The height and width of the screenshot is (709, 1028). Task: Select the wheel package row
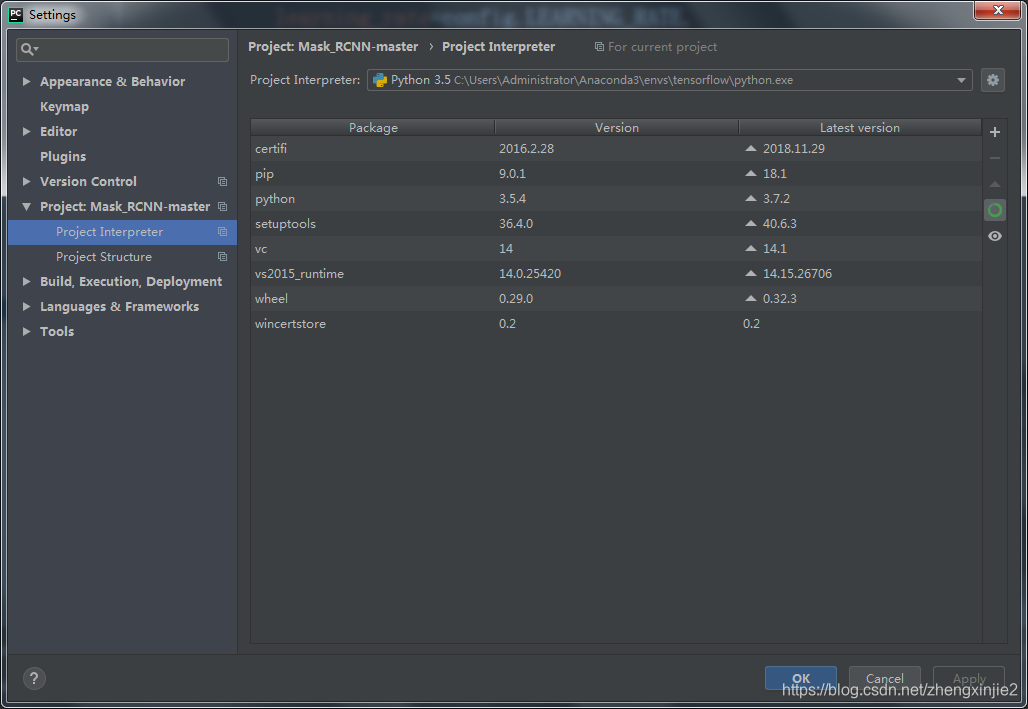(616, 298)
